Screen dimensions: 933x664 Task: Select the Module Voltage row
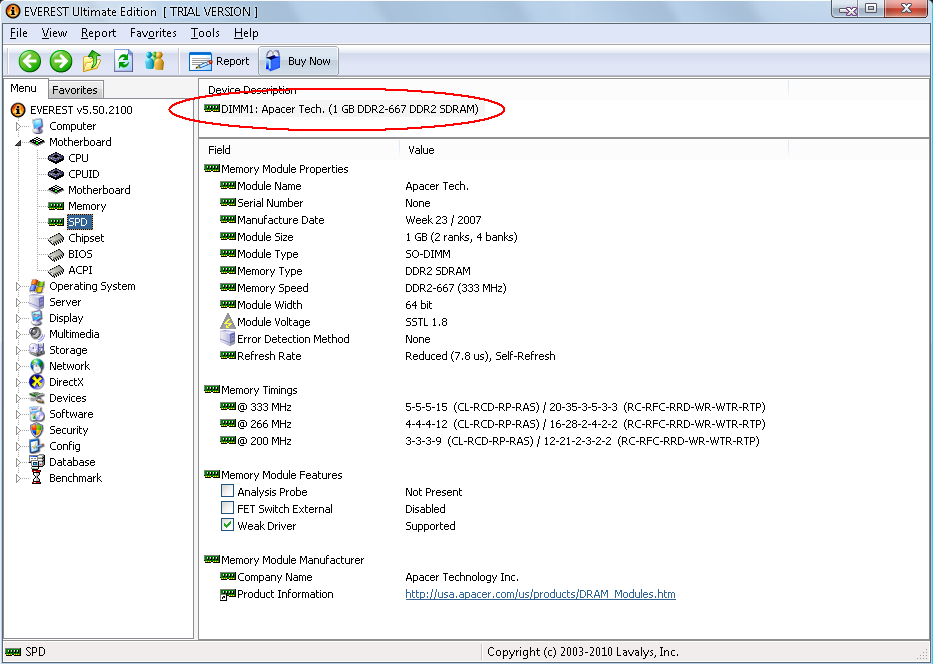(334, 322)
